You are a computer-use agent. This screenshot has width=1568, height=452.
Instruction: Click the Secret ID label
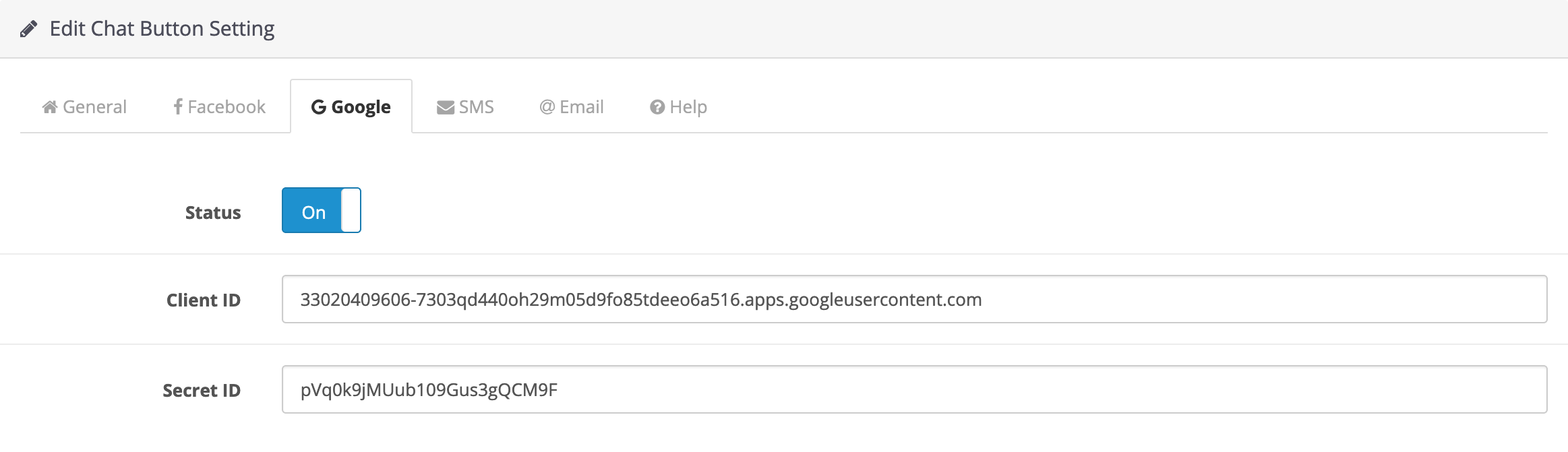click(201, 391)
